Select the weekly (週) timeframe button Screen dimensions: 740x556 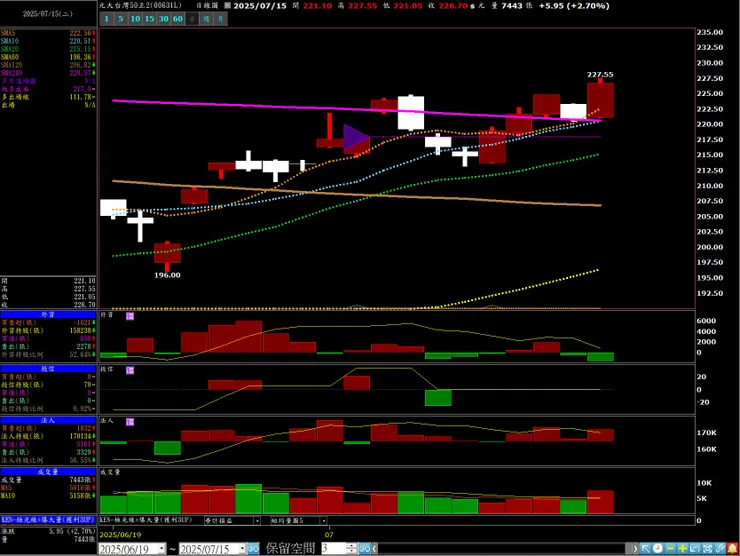pos(206,19)
